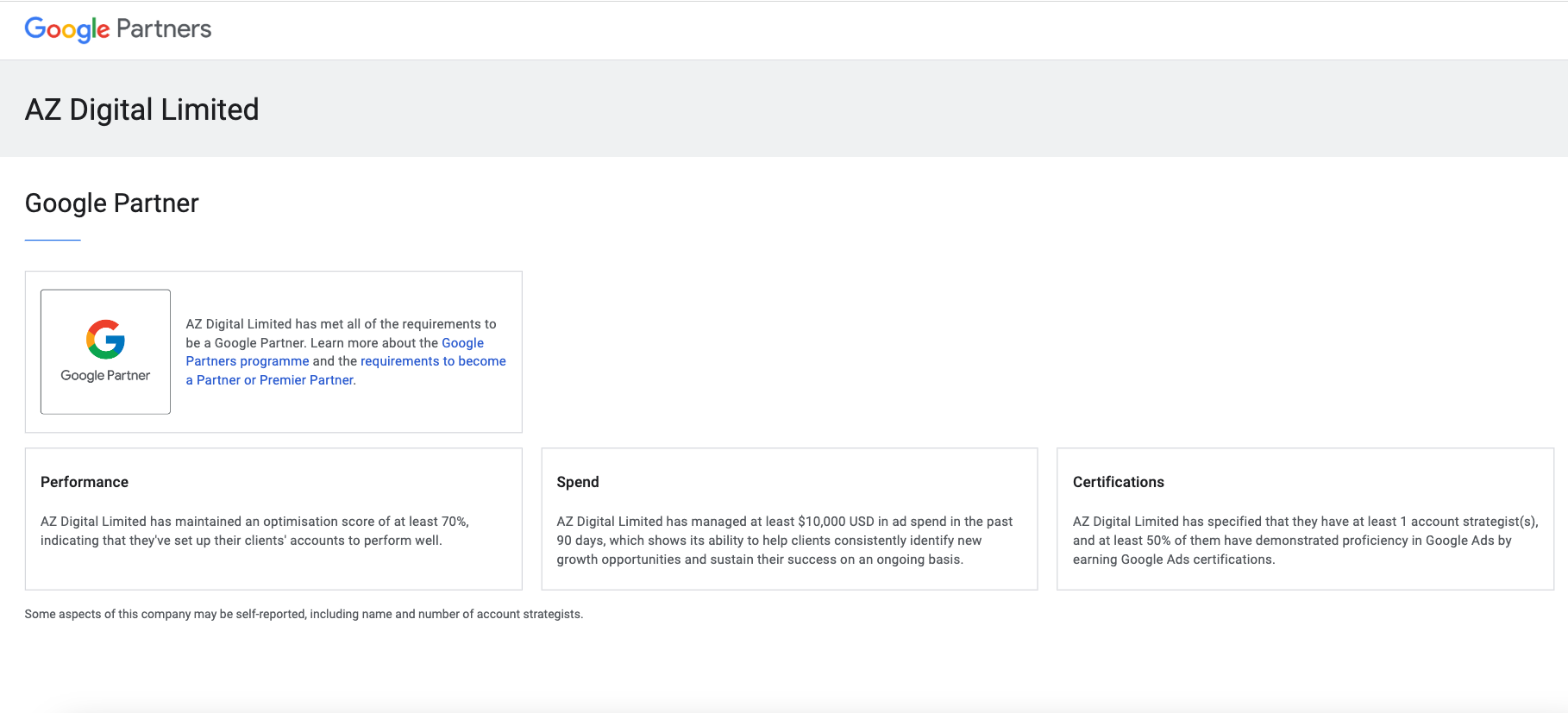Click the account strategist certifications description
The image size is (1568, 713).
1305,541
